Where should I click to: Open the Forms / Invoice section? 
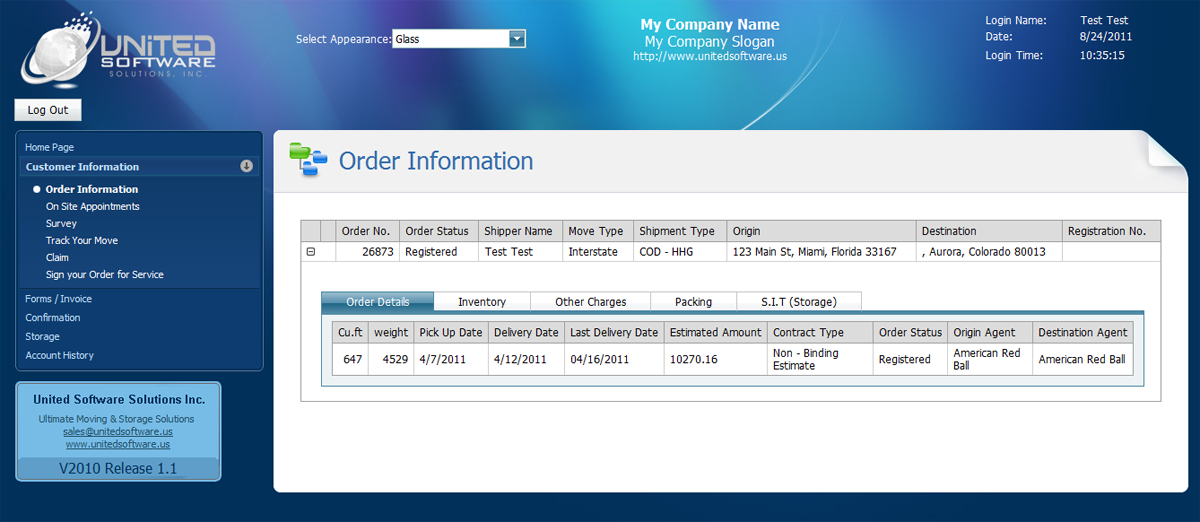point(58,298)
